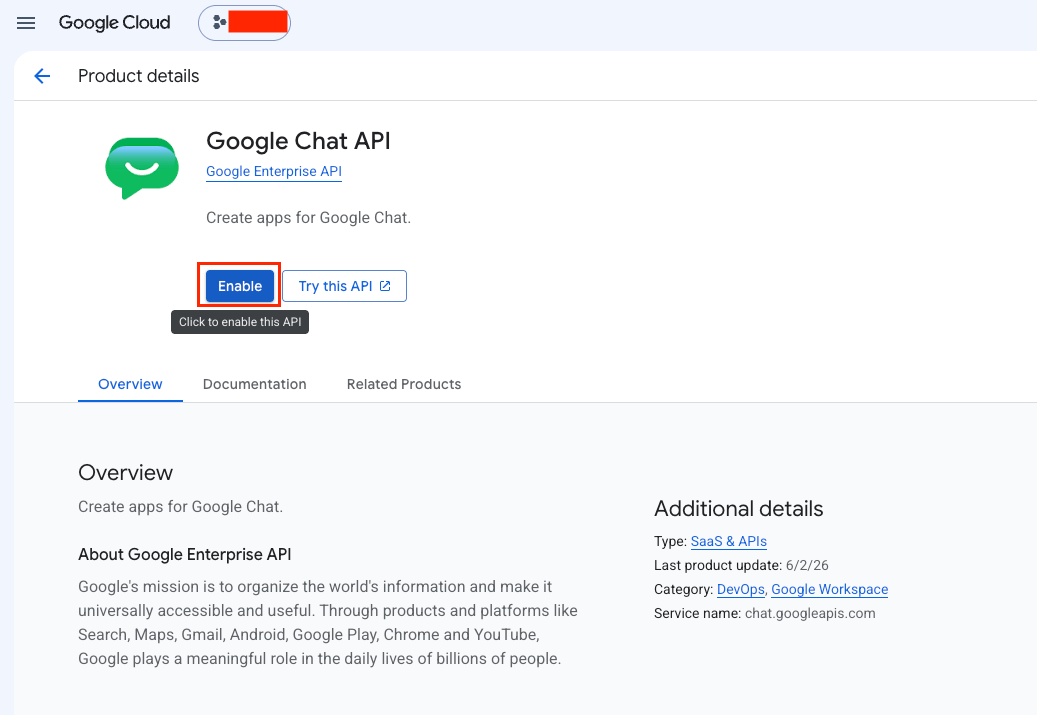The image size is (1037, 715).
Task: Enable the Google Chat API
Action: tap(239, 286)
